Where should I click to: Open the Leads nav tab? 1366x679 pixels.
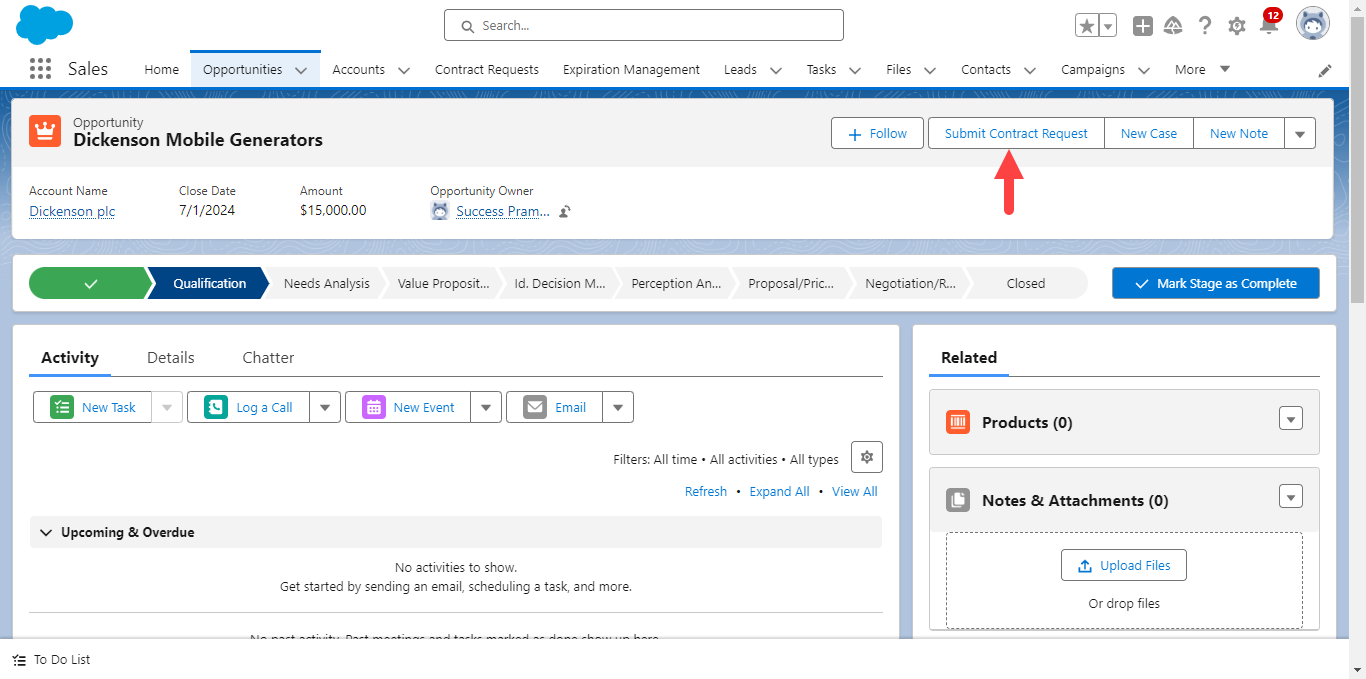click(740, 69)
